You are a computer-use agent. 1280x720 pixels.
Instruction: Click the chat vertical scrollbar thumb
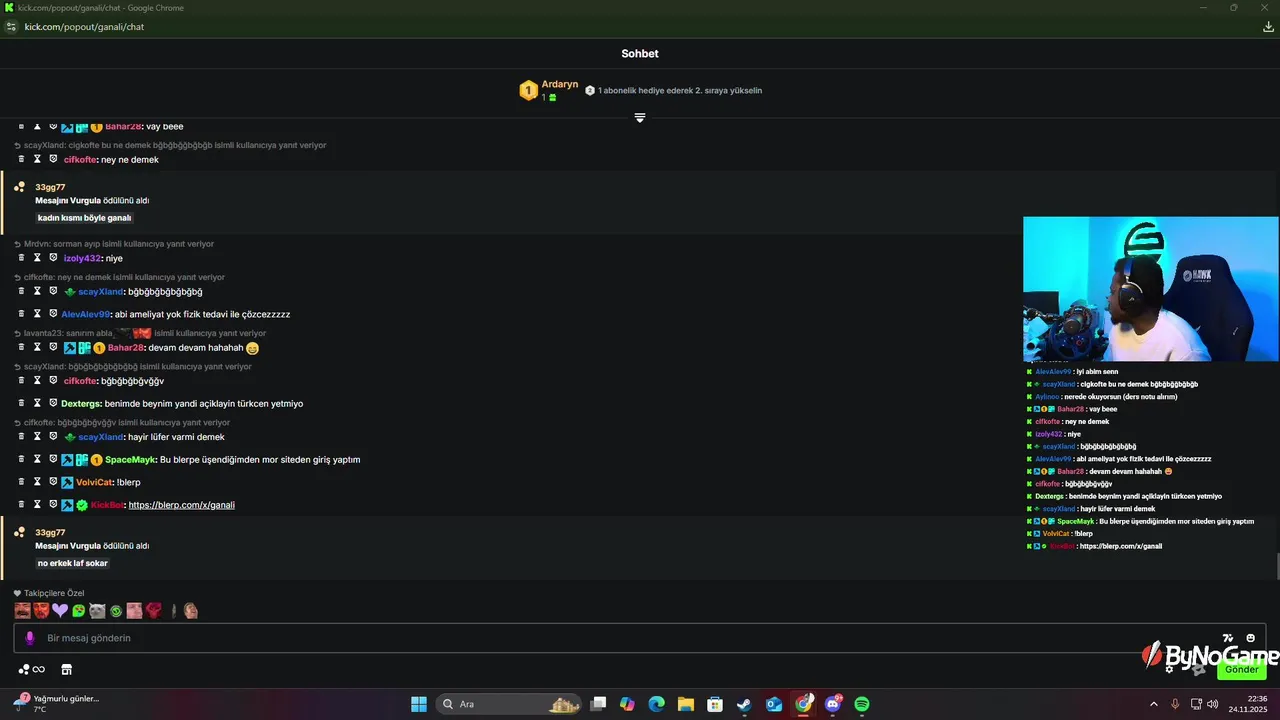(1277, 566)
